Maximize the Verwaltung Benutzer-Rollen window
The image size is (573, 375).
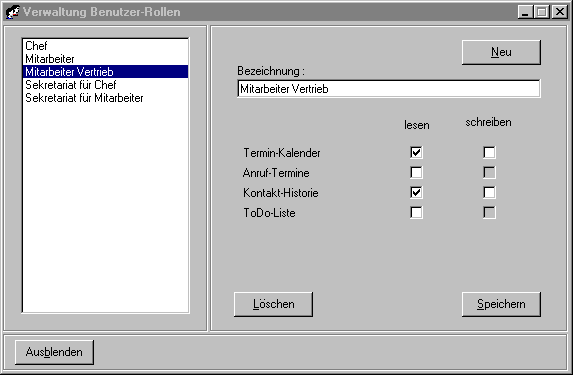(x=542, y=12)
